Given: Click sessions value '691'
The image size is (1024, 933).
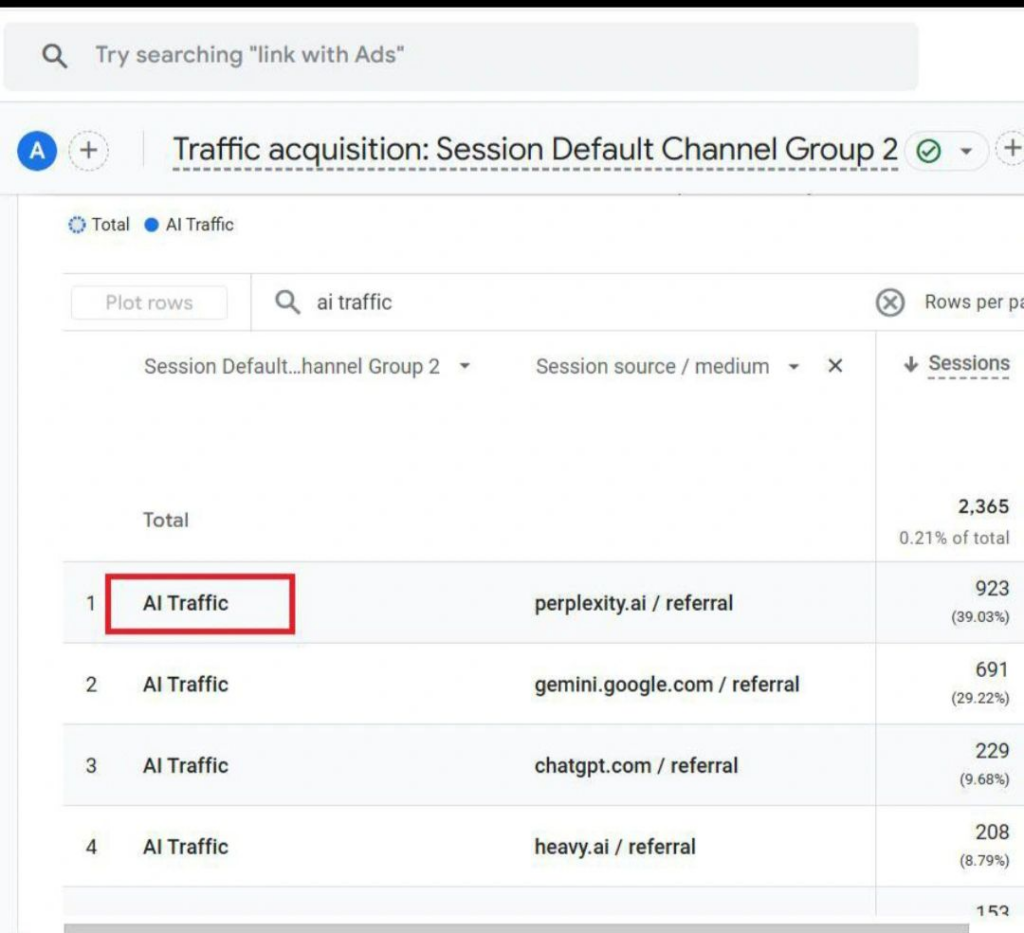Looking at the screenshot, I should coord(992,669).
